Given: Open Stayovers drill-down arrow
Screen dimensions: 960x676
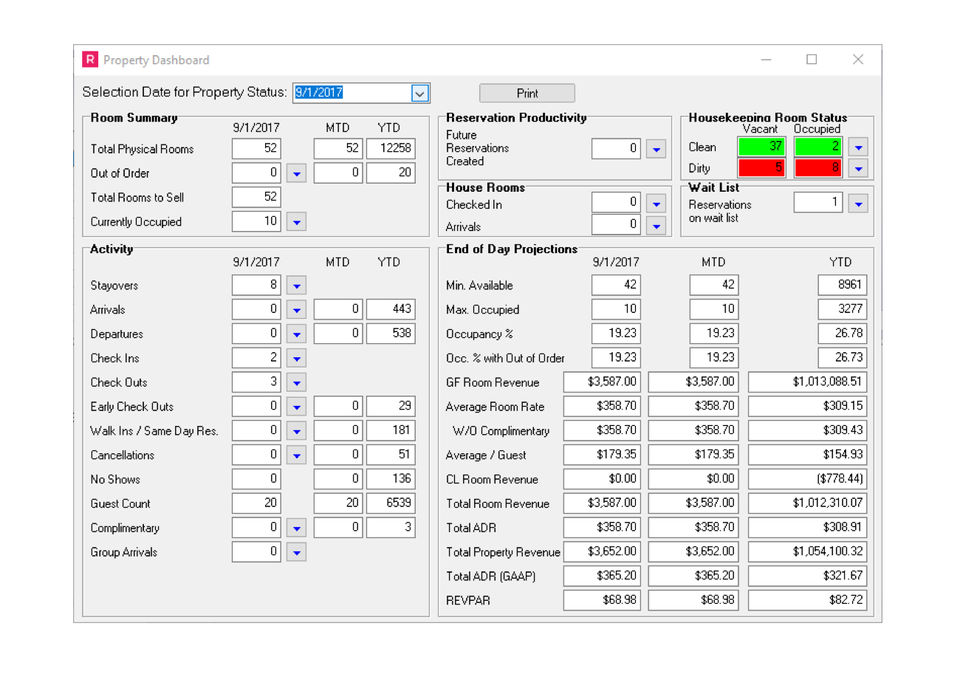Looking at the screenshot, I should (x=296, y=285).
